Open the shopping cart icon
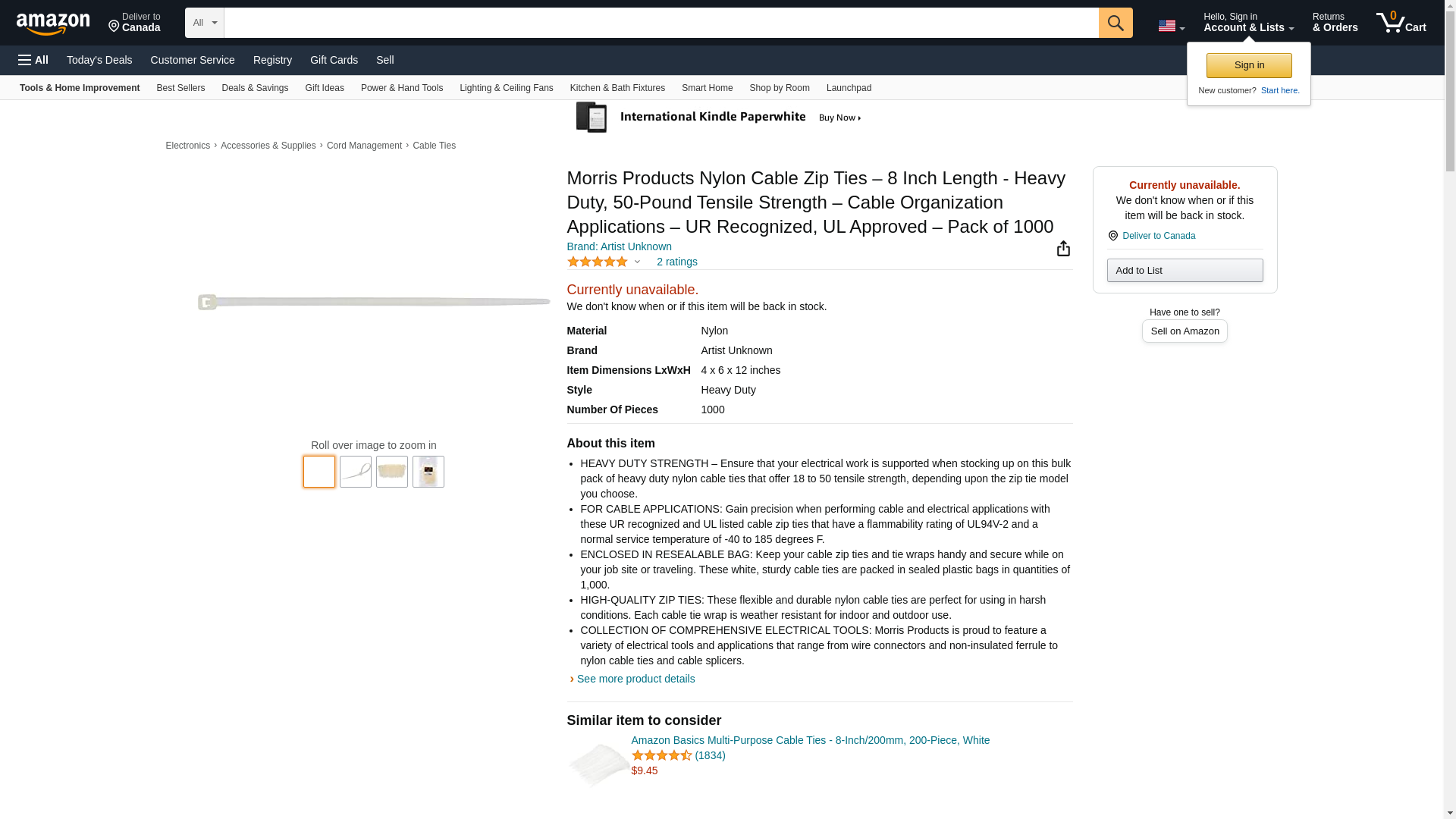The image size is (1456, 819). [1401, 23]
